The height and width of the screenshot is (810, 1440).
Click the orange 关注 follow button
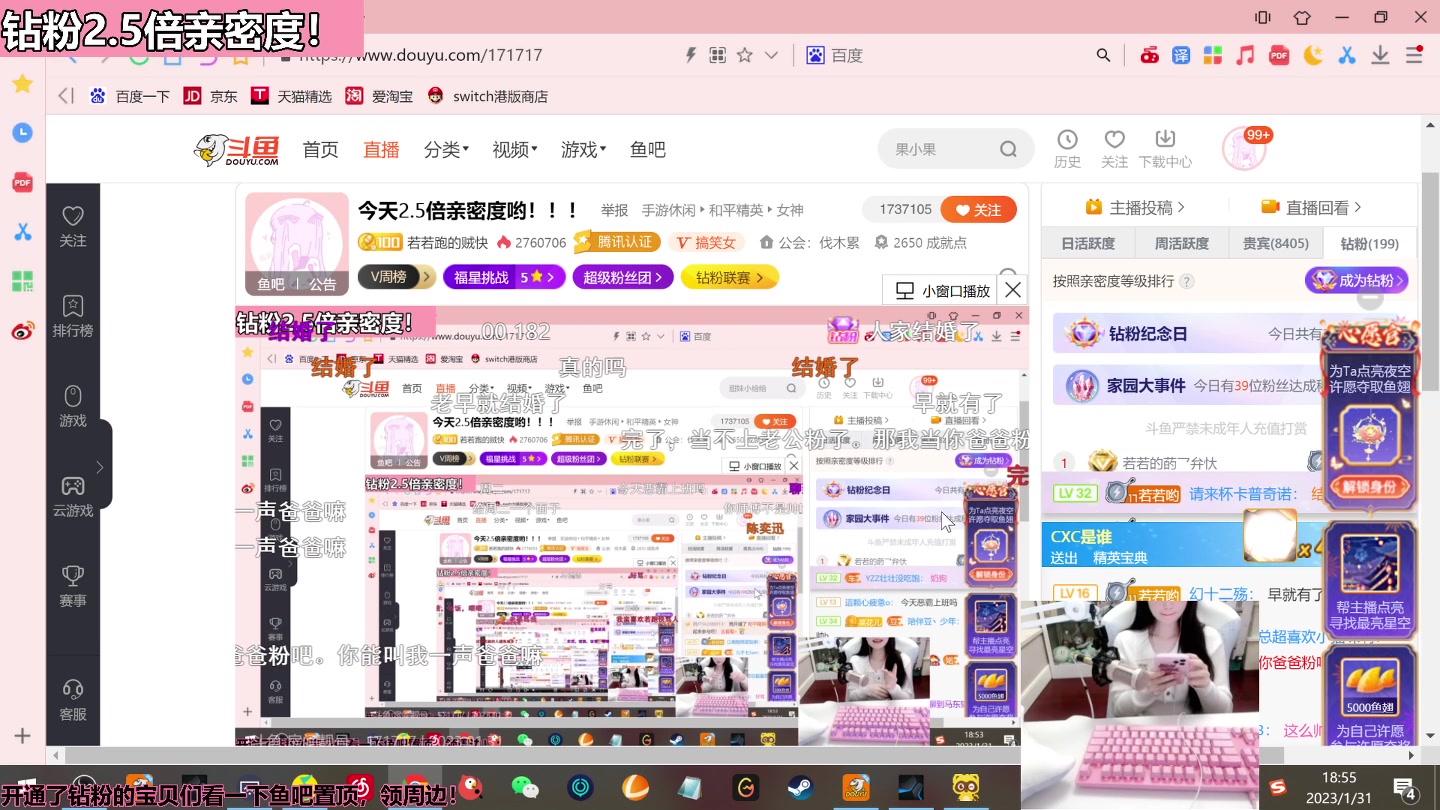tap(978, 209)
